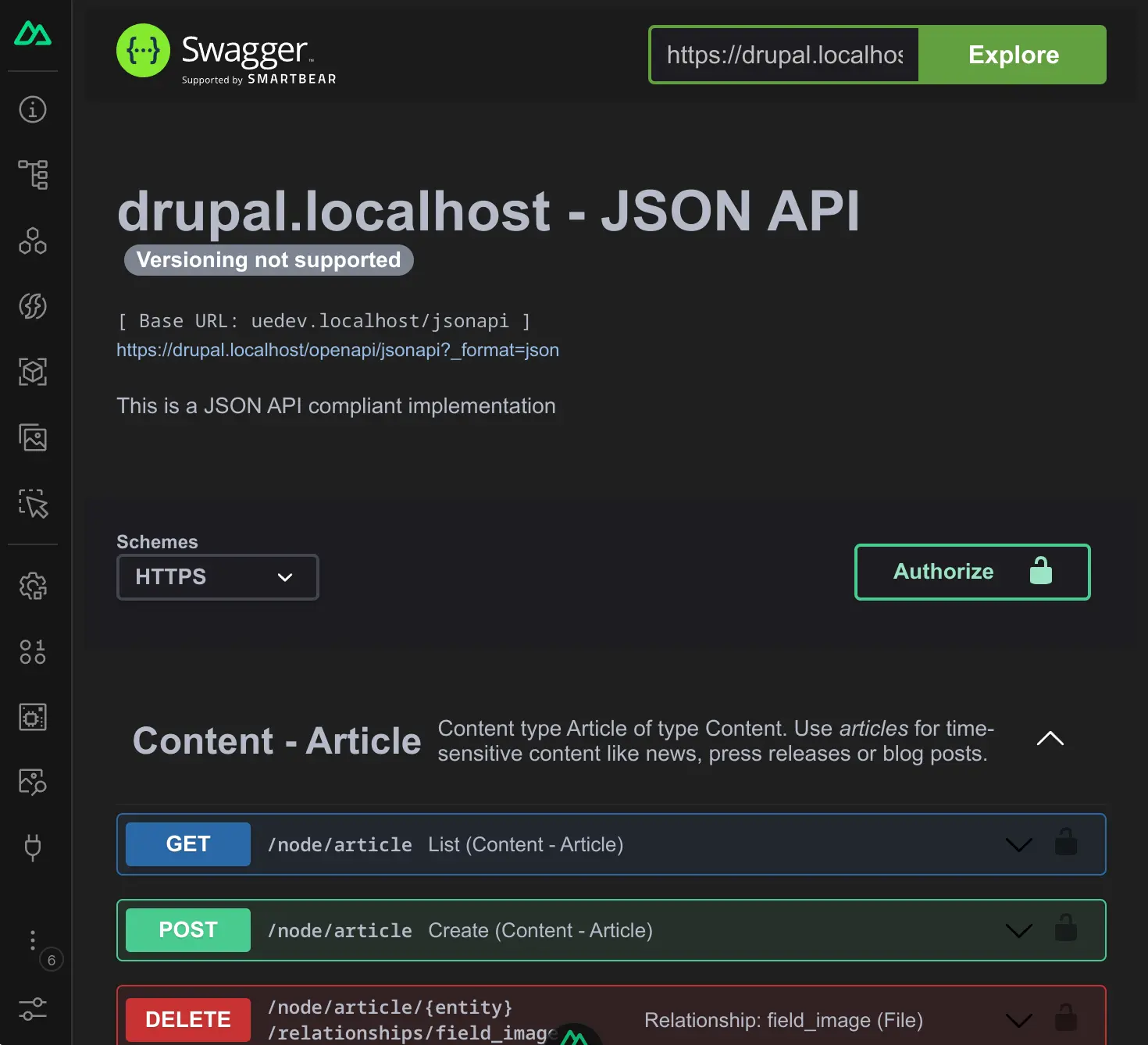The height and width of the screenshot is (1045, 1148).
Task: Open the three-dots more tabs icon
Action: (x=33, y=940)
